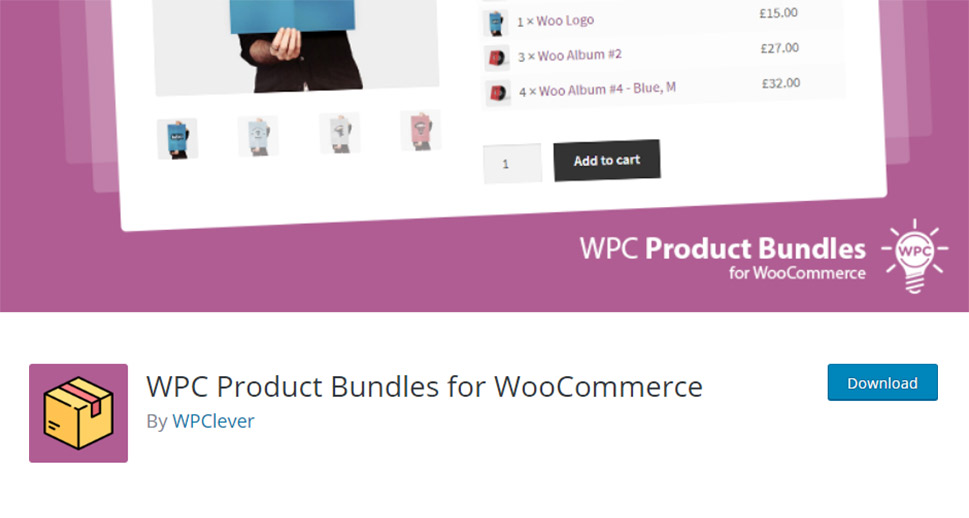The image size is (969, 518).
Task: Click the Add to cart button
Action: (x=606, y=161)
